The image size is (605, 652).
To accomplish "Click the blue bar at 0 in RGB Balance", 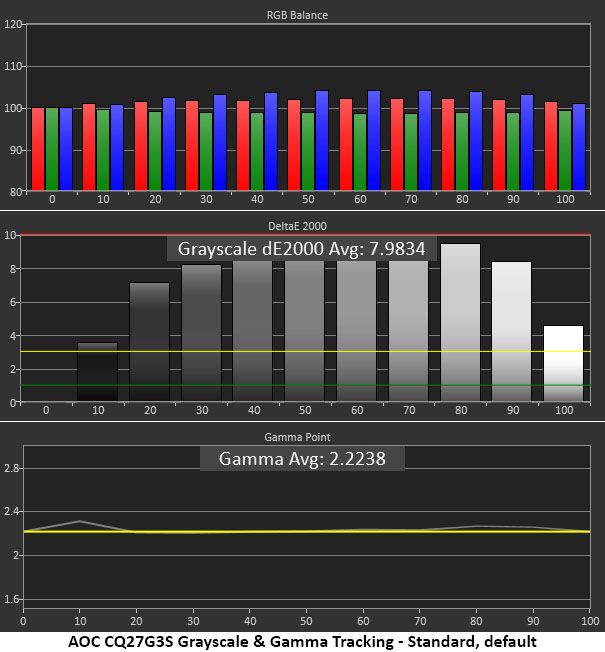I will (66, 149).
